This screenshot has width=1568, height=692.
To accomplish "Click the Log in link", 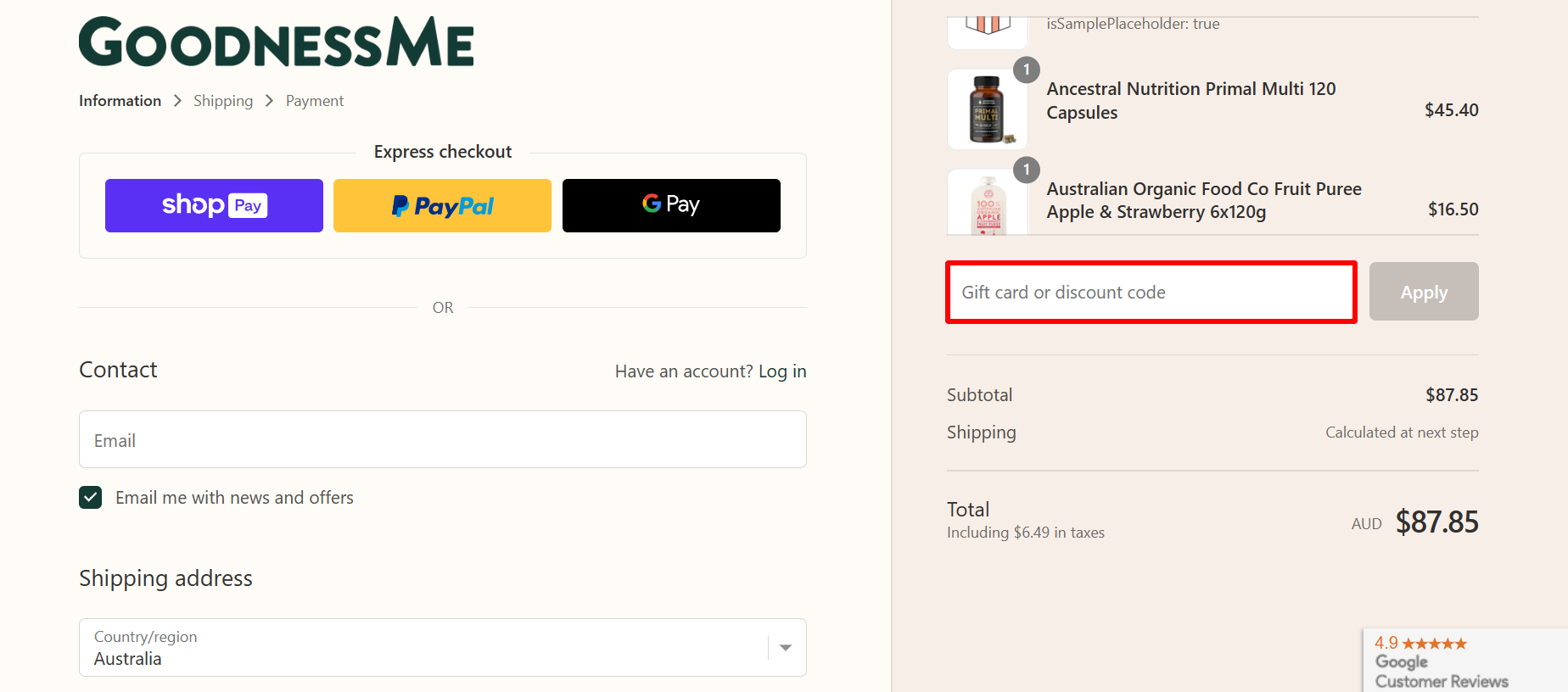I will 781,371.
